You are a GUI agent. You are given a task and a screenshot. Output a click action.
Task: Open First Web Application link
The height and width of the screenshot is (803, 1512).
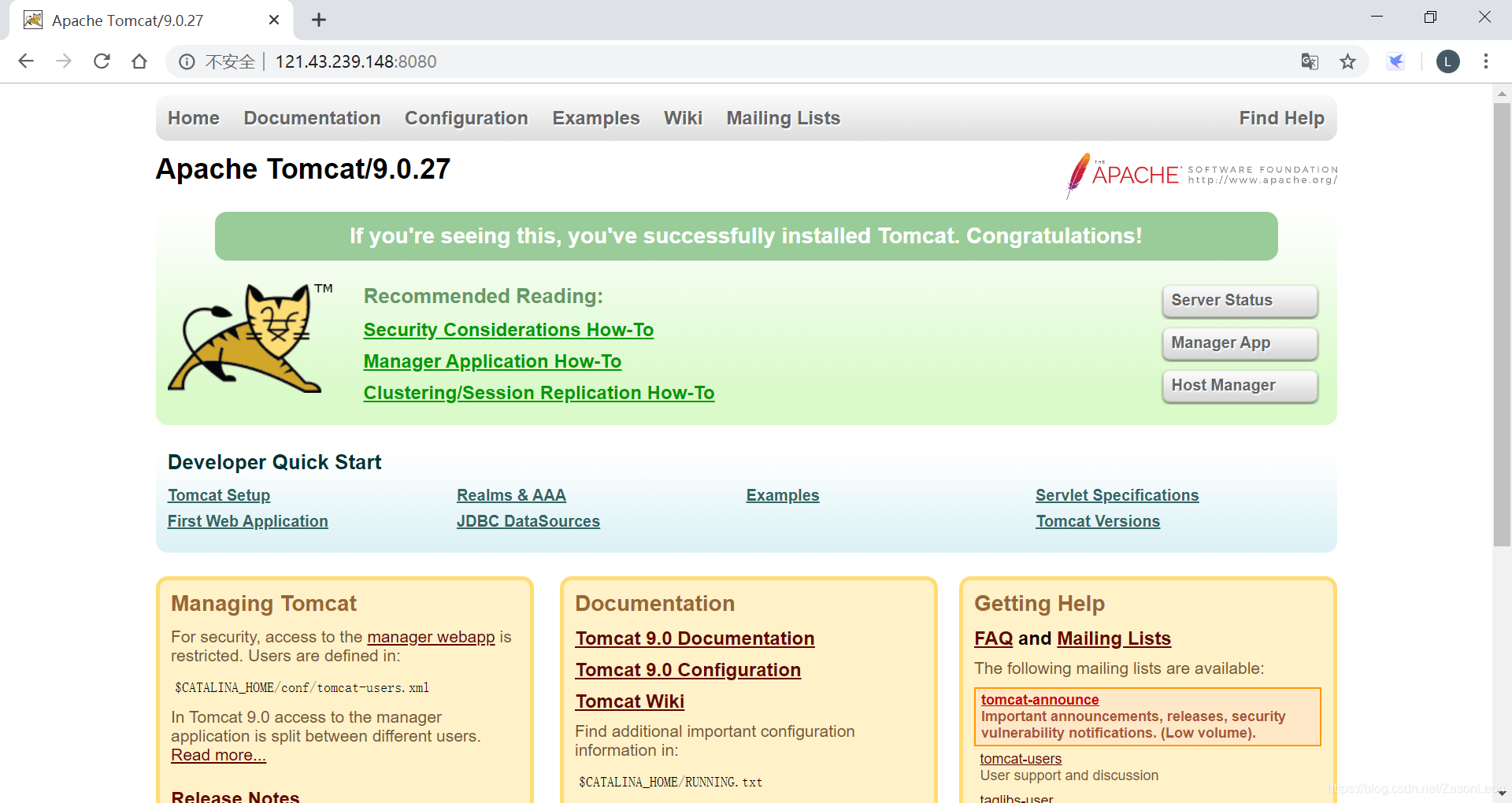click(x=248, y=521)
